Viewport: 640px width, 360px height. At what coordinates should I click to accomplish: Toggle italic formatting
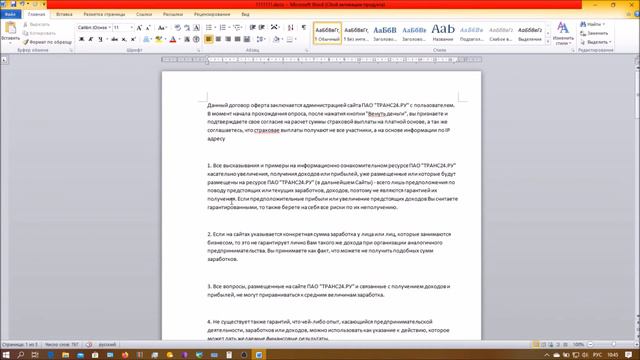click(91, 39)
